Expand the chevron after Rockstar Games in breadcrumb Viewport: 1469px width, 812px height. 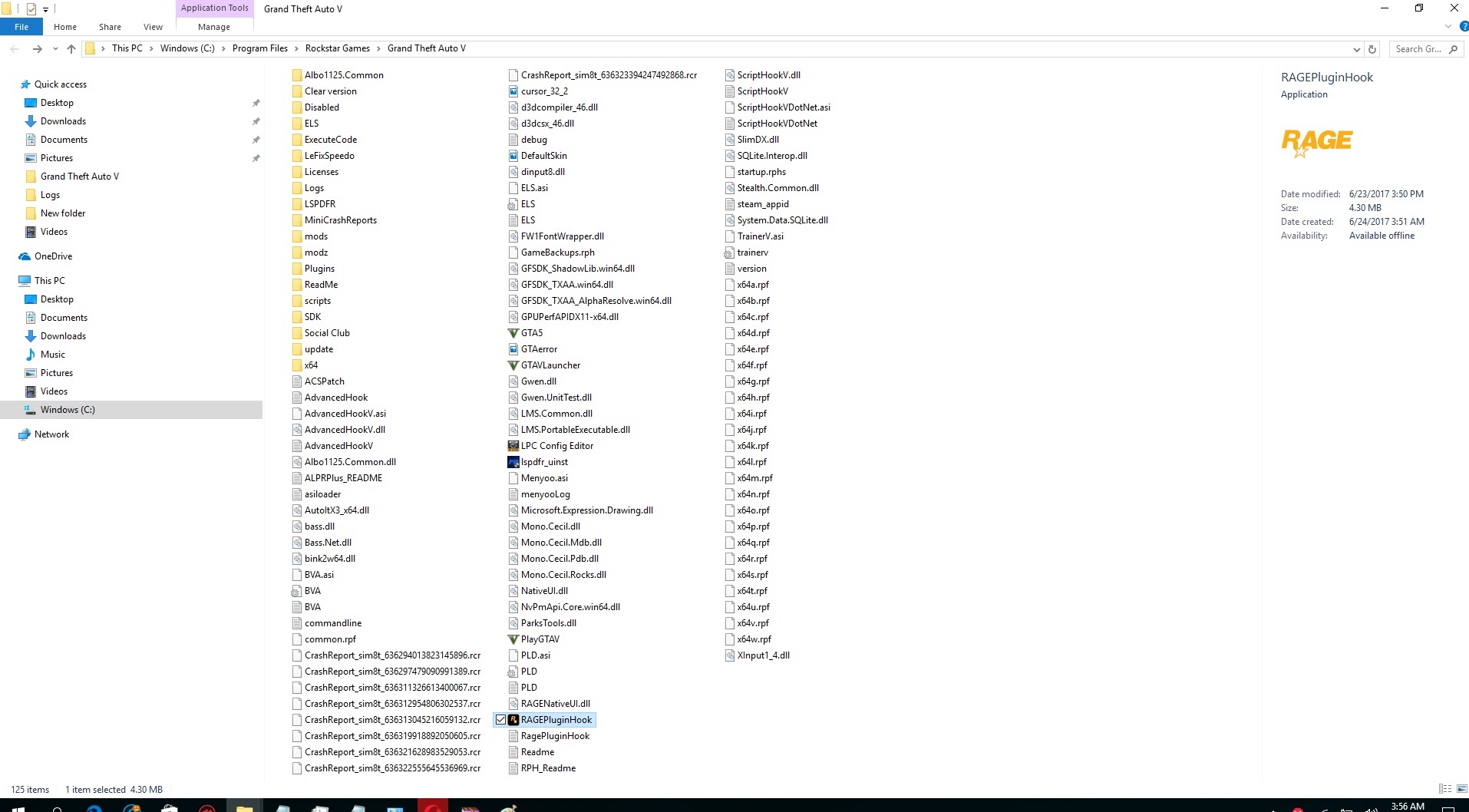[x=378, y=48]
